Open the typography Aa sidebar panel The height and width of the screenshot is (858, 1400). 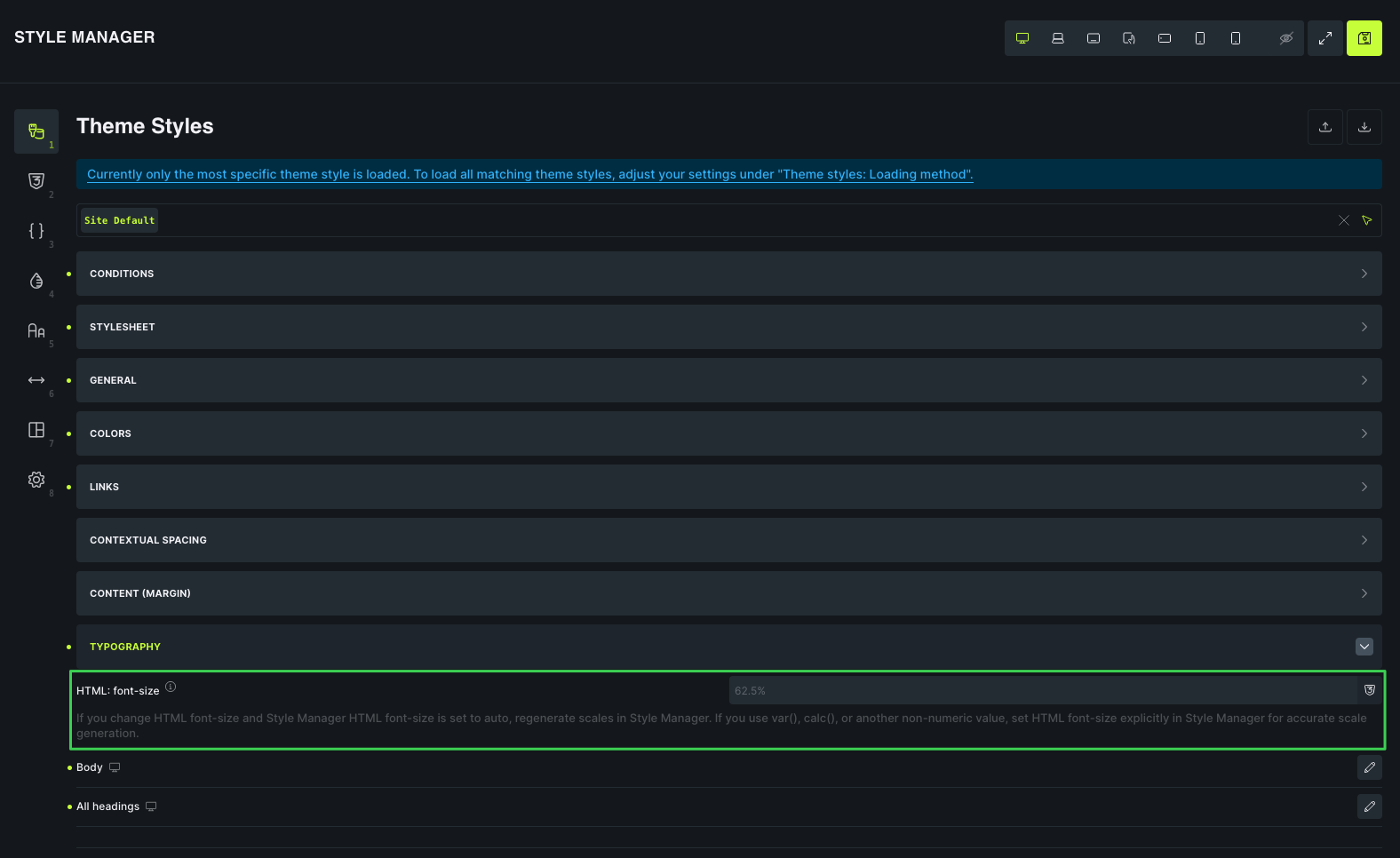point(36,330)
